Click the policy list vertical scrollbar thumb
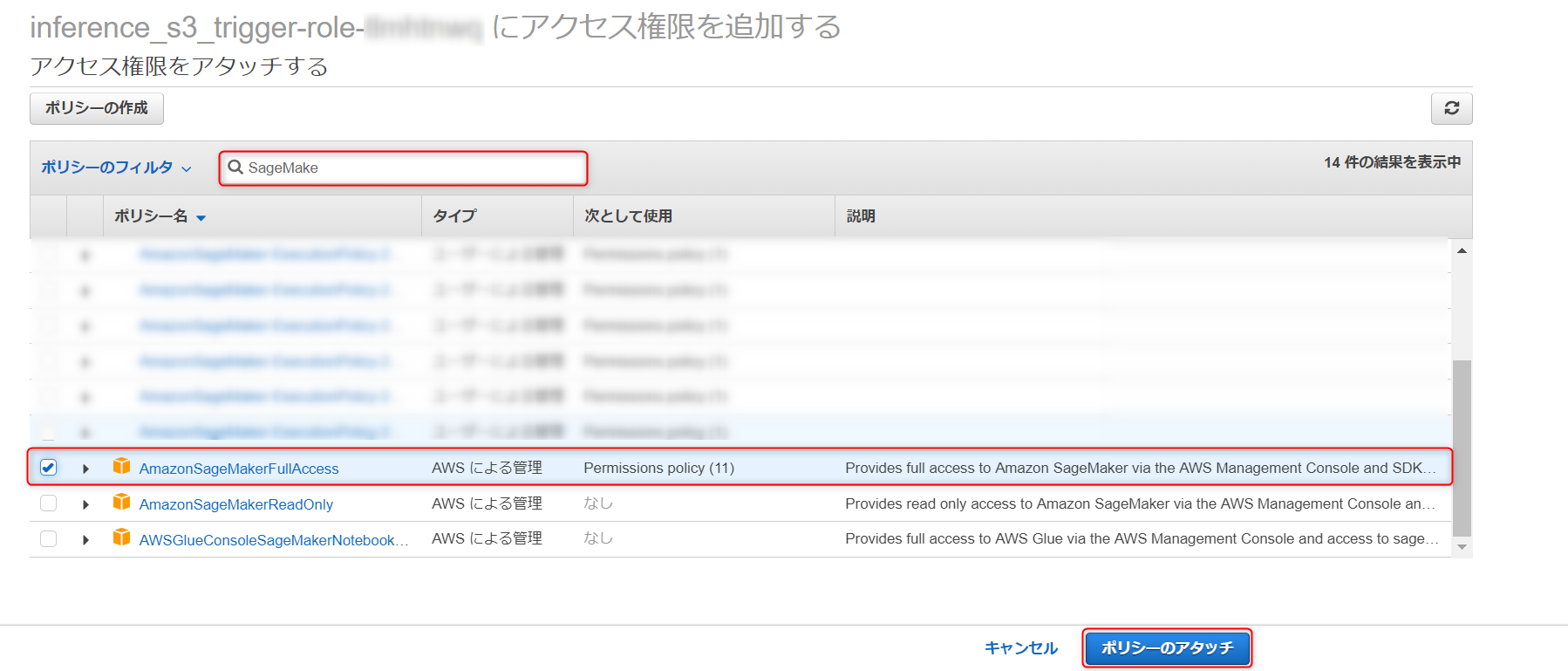The width and height of the screenshot is (1568, 671). click(1462, 448)
